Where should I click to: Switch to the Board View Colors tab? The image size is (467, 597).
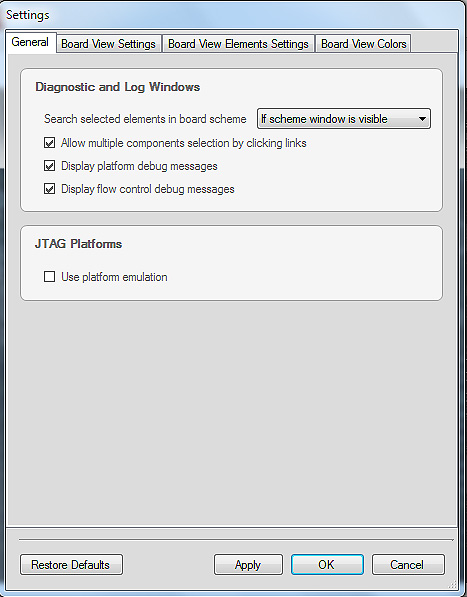[x=363, y=44]
